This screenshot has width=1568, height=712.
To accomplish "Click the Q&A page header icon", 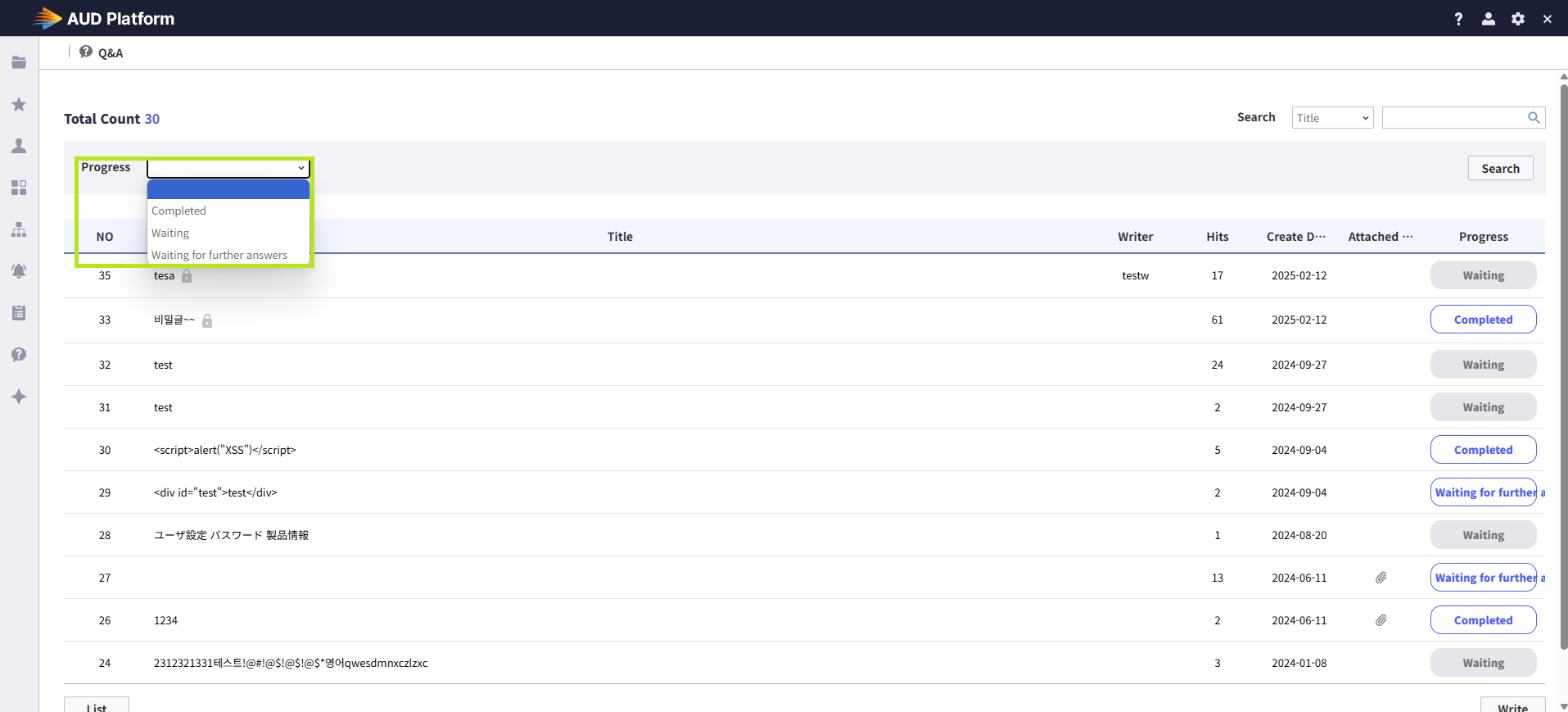I will point(86,52).
